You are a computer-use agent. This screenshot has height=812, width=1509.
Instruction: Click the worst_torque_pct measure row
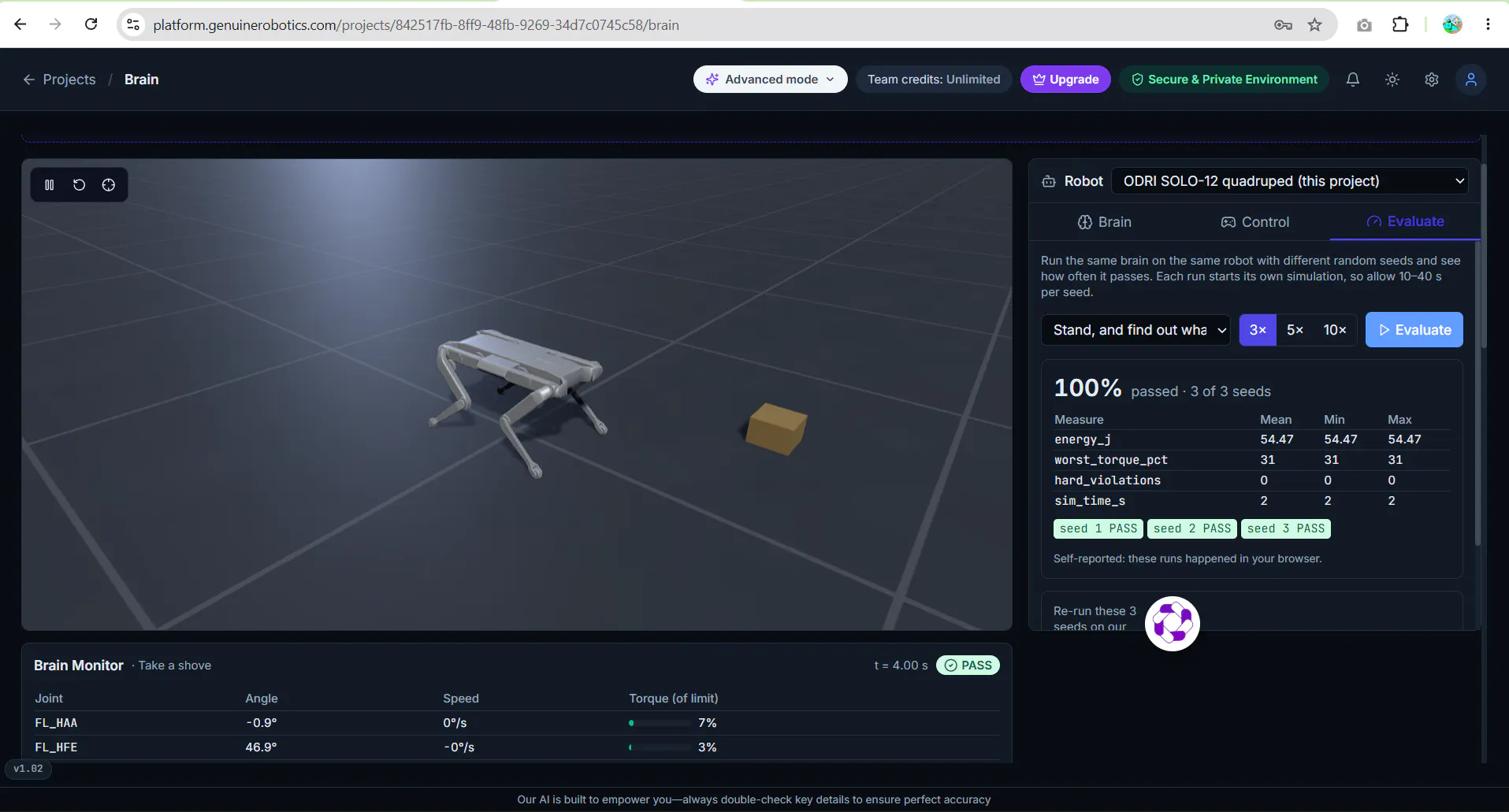(1251, 460)
